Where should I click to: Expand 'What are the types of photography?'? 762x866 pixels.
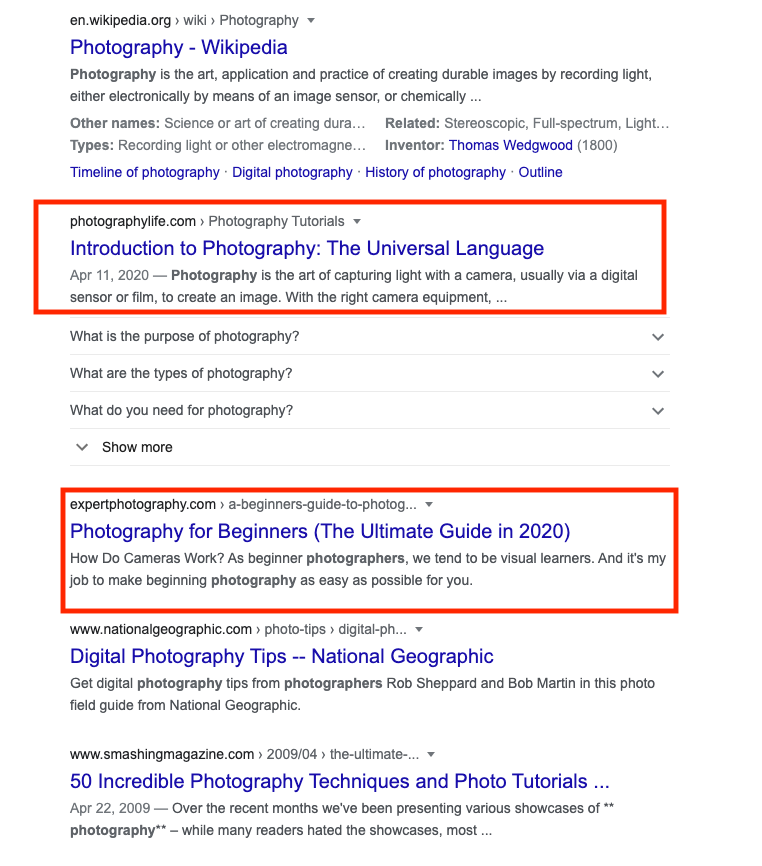coord(369,373)
